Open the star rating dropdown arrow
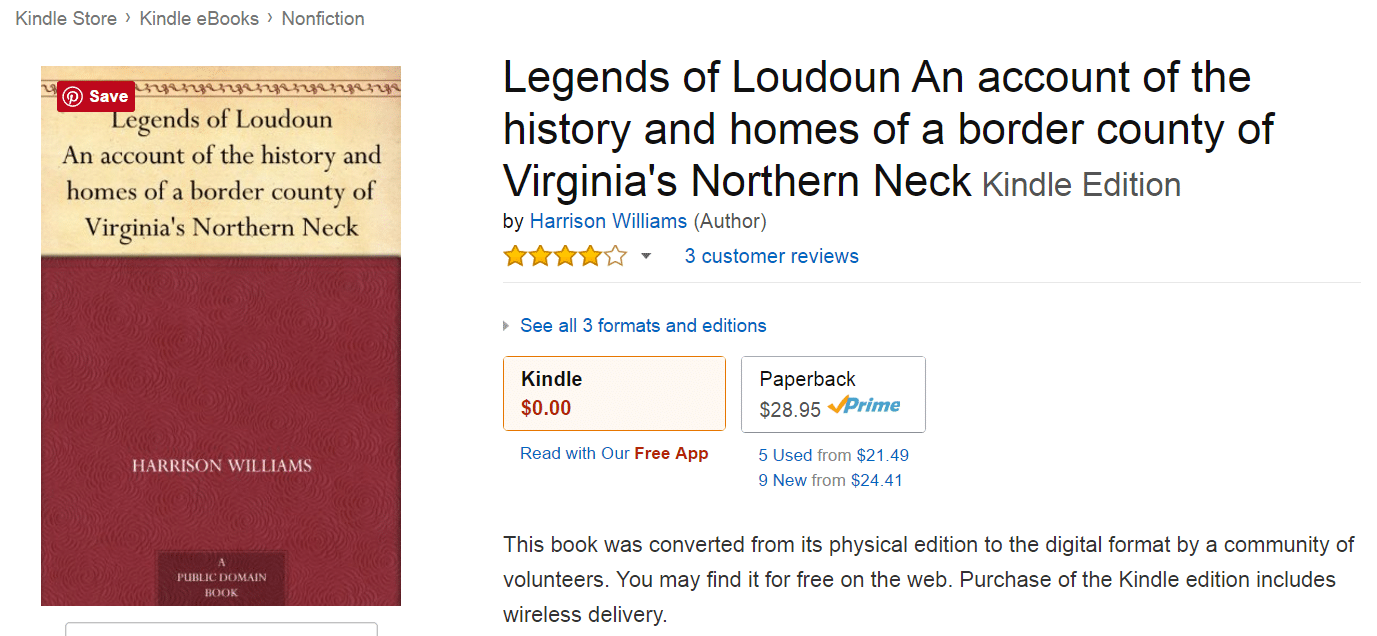This screenshot has width=1377, height=636. click(646, 257)
